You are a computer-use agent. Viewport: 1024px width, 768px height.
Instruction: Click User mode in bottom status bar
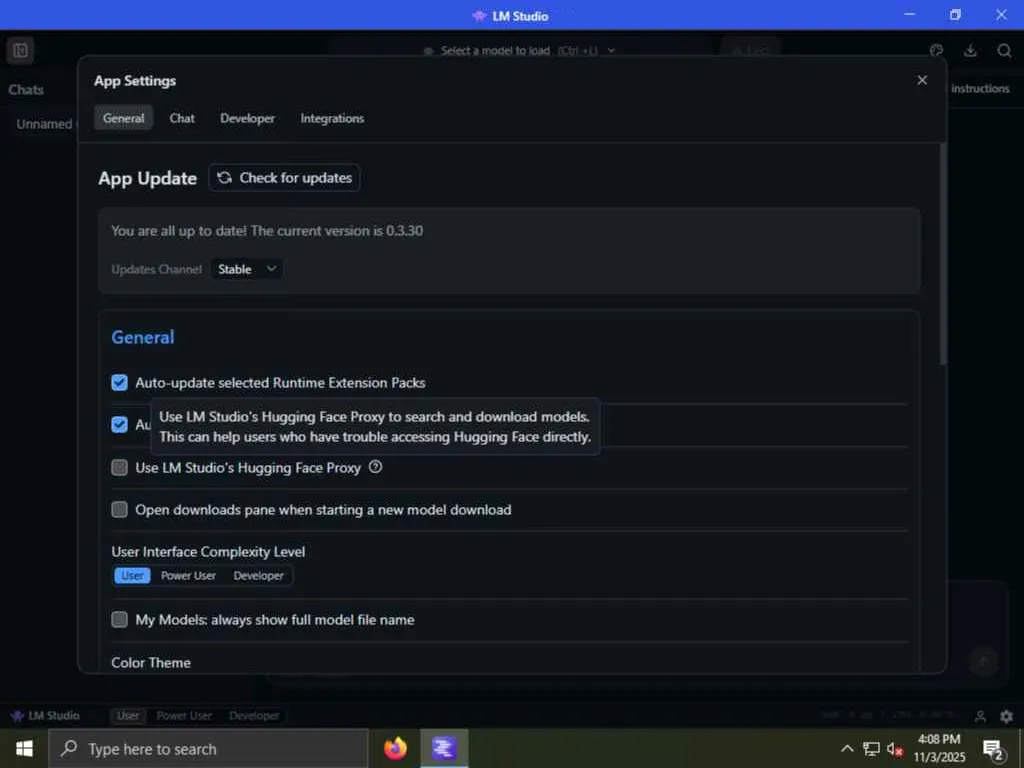[x=128, y=716]
